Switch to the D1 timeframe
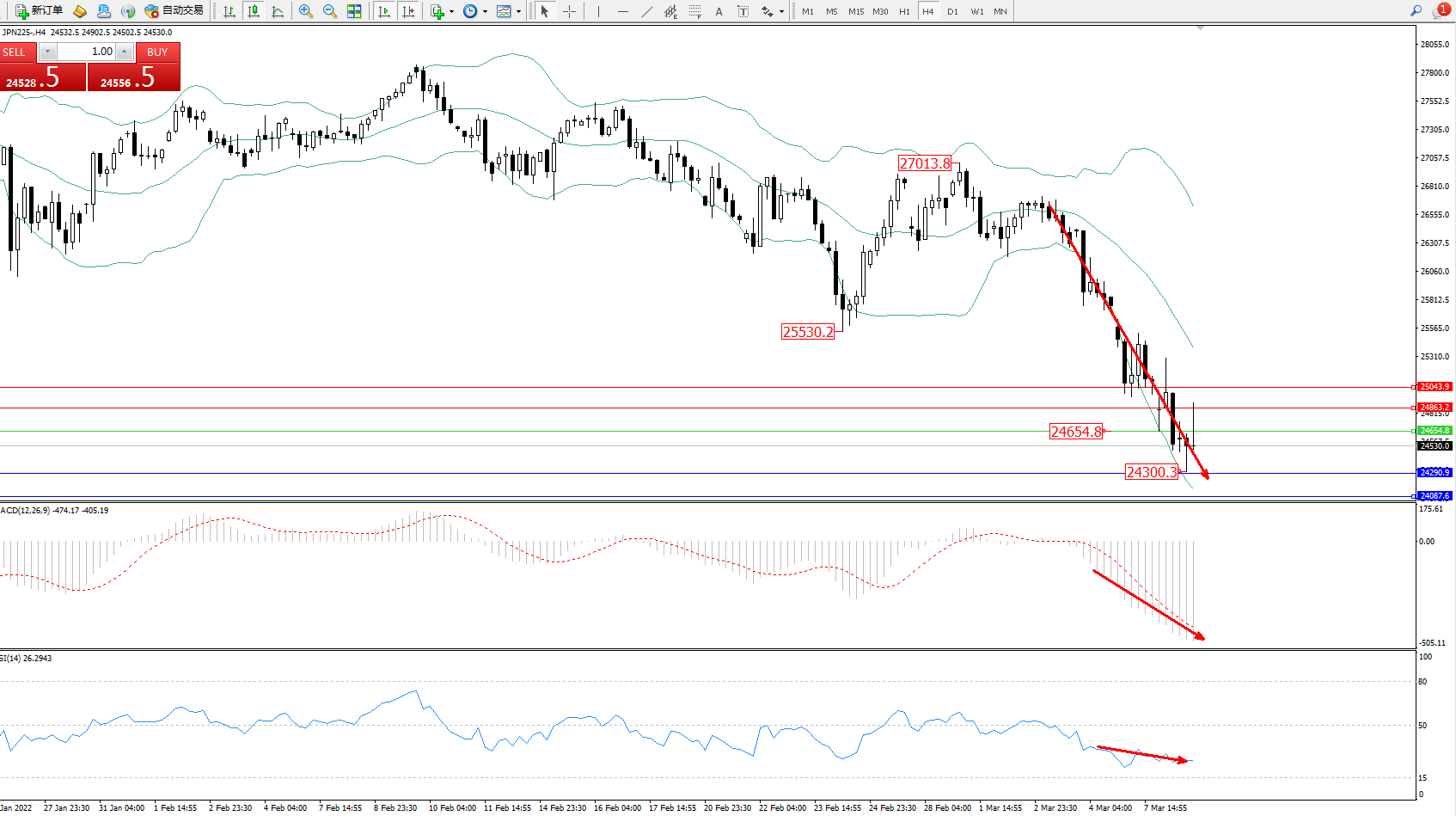 tap(952, 11)
